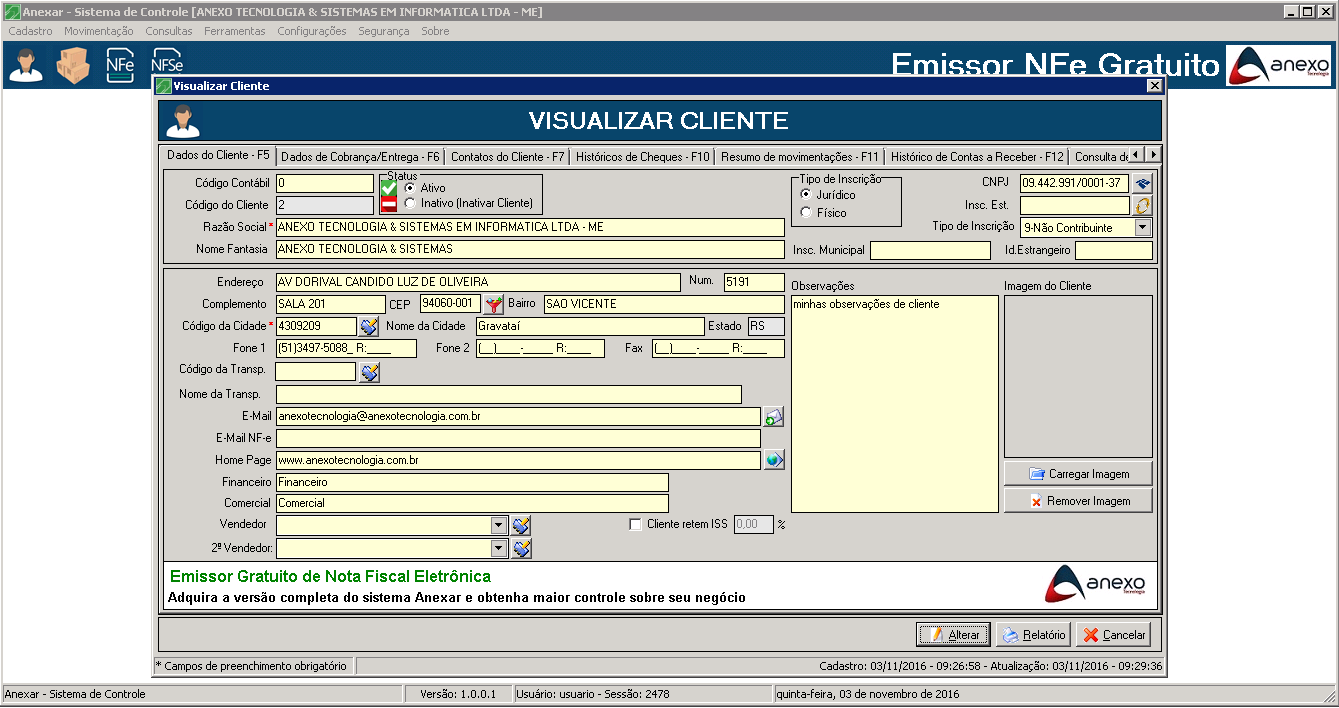Click the green Ativo checkmark icon
The height and width of the screenshot is (708, 1339).
pyautogui.click(x=389, y=188)
